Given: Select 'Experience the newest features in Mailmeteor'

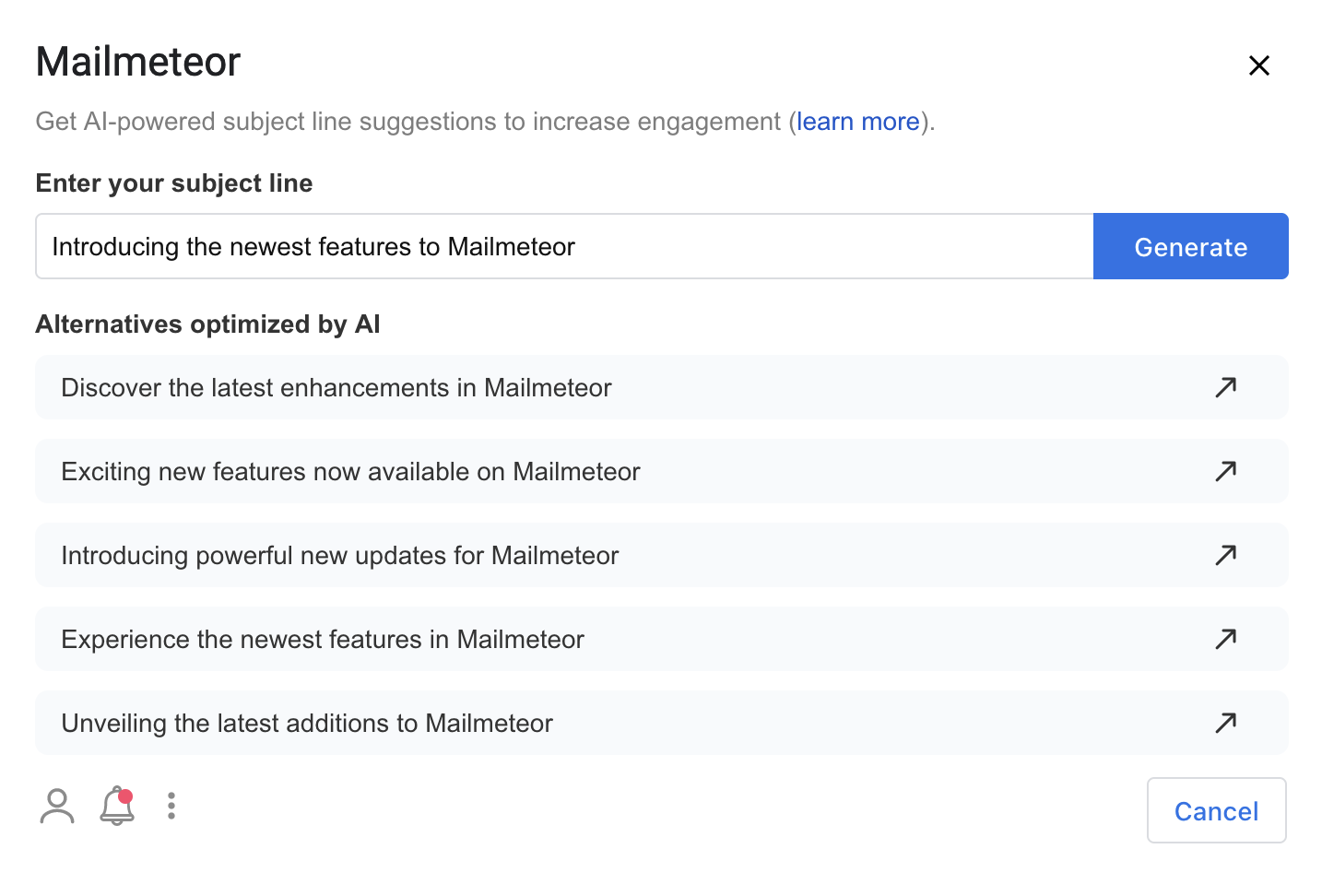Looking at the screenshot, I should [661, 639].
